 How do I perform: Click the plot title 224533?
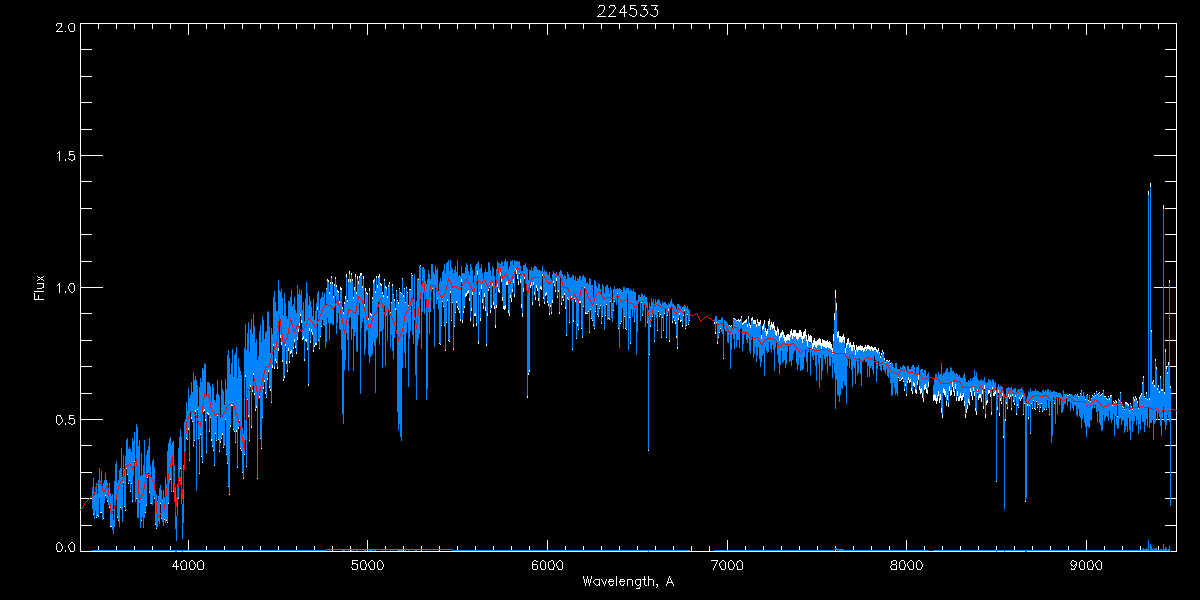(628, 11)
